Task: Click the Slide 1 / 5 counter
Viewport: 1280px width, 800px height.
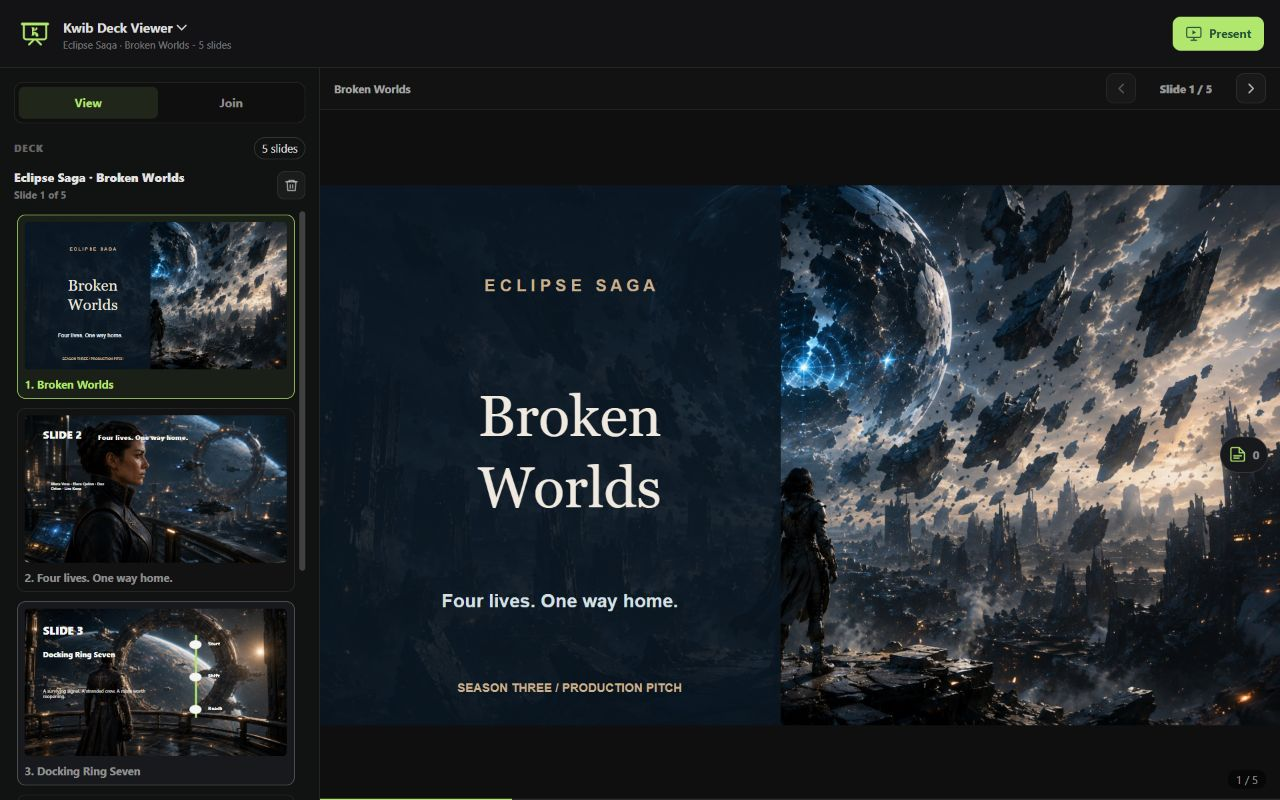Action: coord(1186,89)
